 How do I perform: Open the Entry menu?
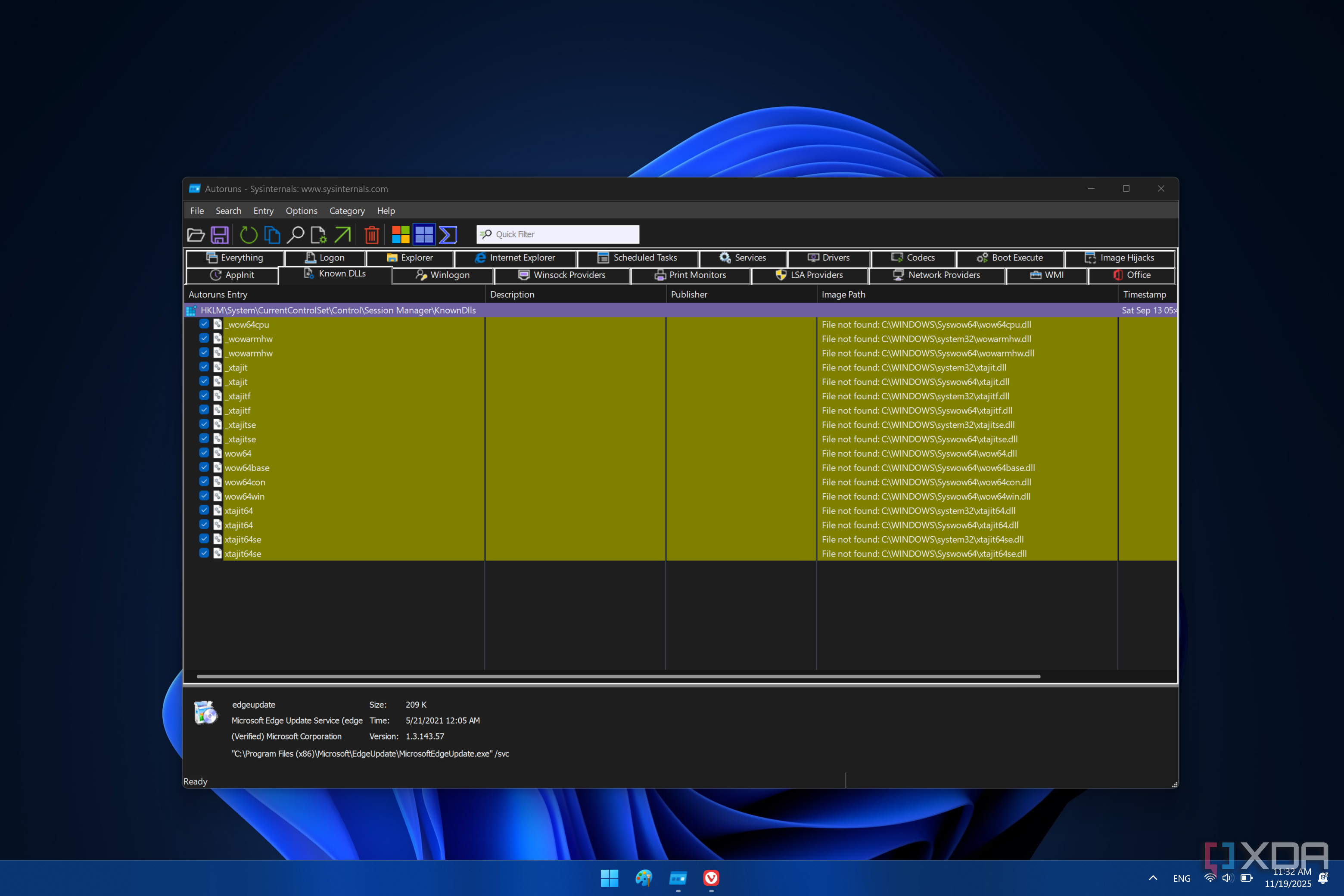[264, 211]
